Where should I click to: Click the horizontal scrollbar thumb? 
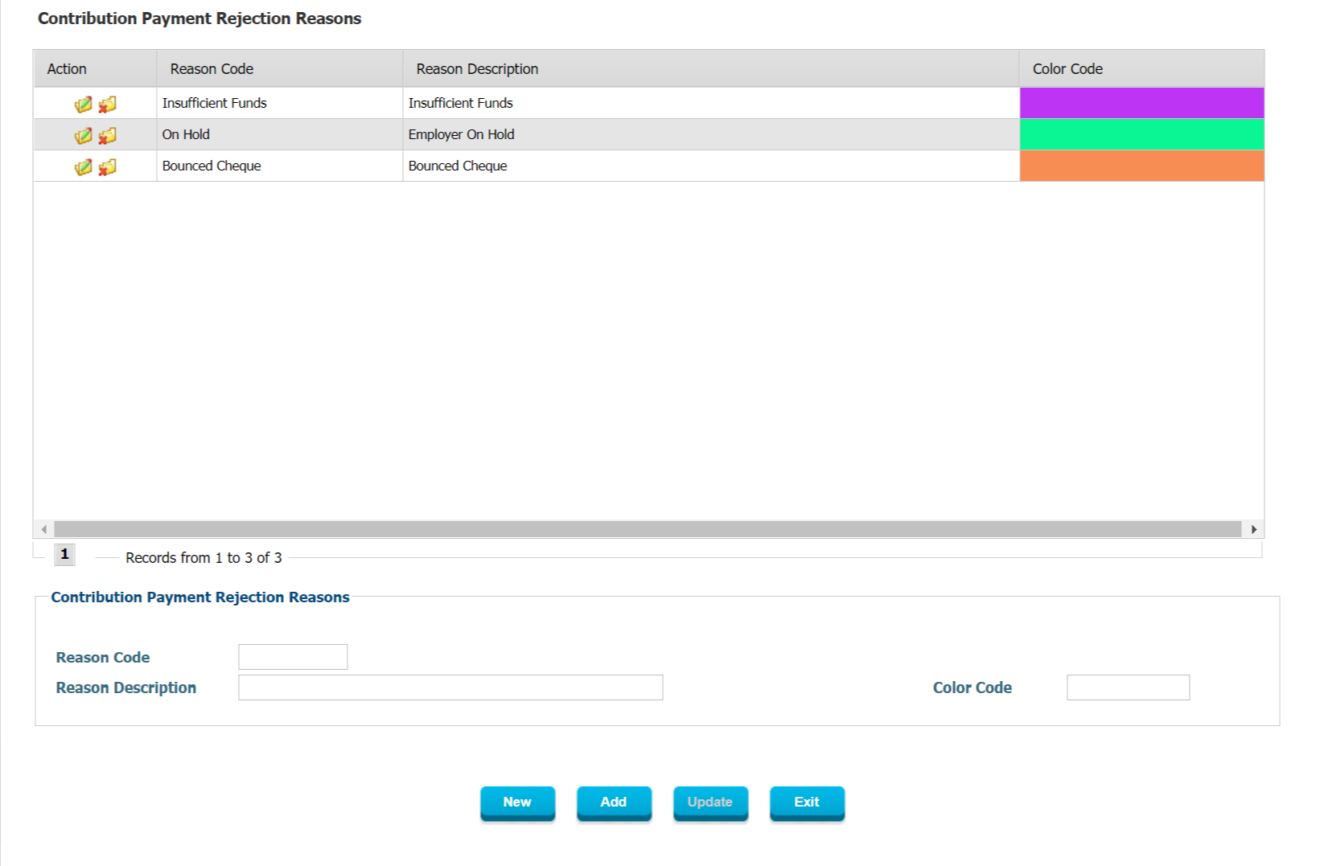tap(647, 529)
